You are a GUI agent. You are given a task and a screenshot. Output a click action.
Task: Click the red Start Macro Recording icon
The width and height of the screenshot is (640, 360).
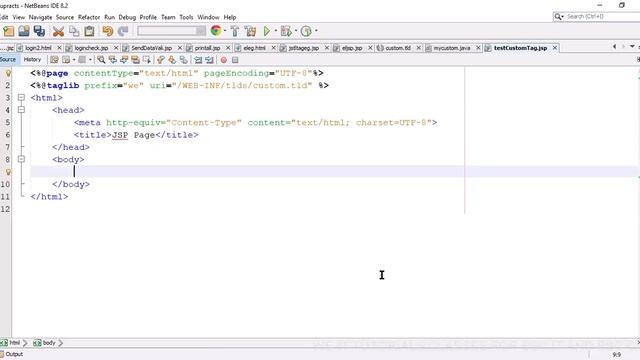coord(224,60)
